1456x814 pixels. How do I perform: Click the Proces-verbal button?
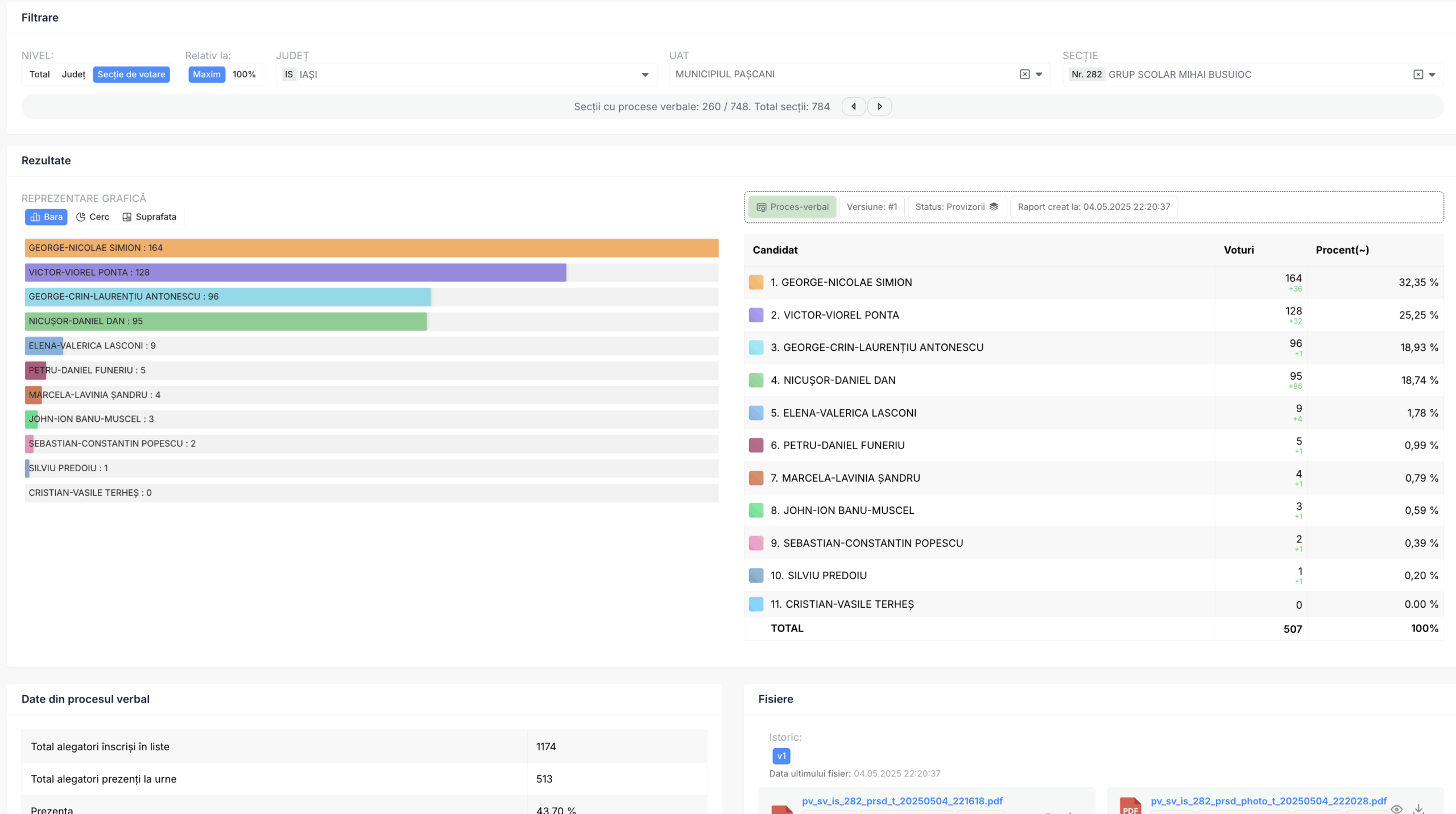[792, 207]
